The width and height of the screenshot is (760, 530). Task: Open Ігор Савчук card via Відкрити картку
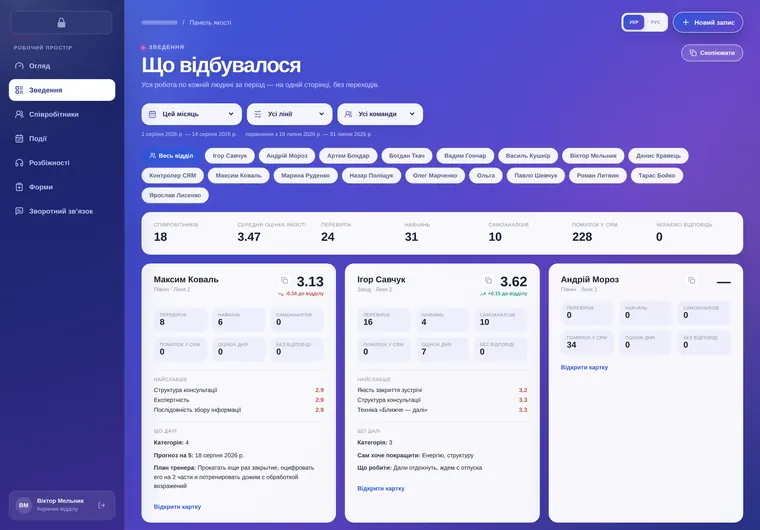tap(381, 488)
